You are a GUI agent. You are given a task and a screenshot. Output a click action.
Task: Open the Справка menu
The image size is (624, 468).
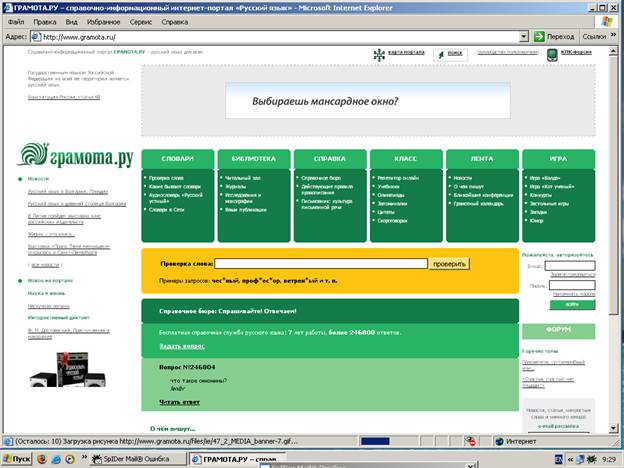[x=175, y=22]
